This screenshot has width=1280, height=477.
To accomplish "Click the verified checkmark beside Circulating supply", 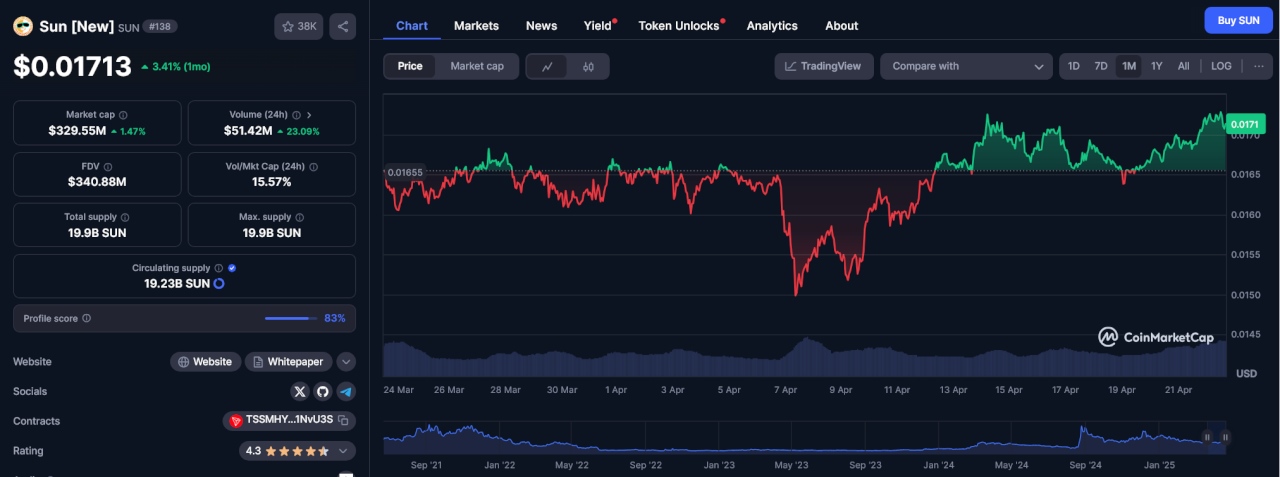I will click(232, 268).
